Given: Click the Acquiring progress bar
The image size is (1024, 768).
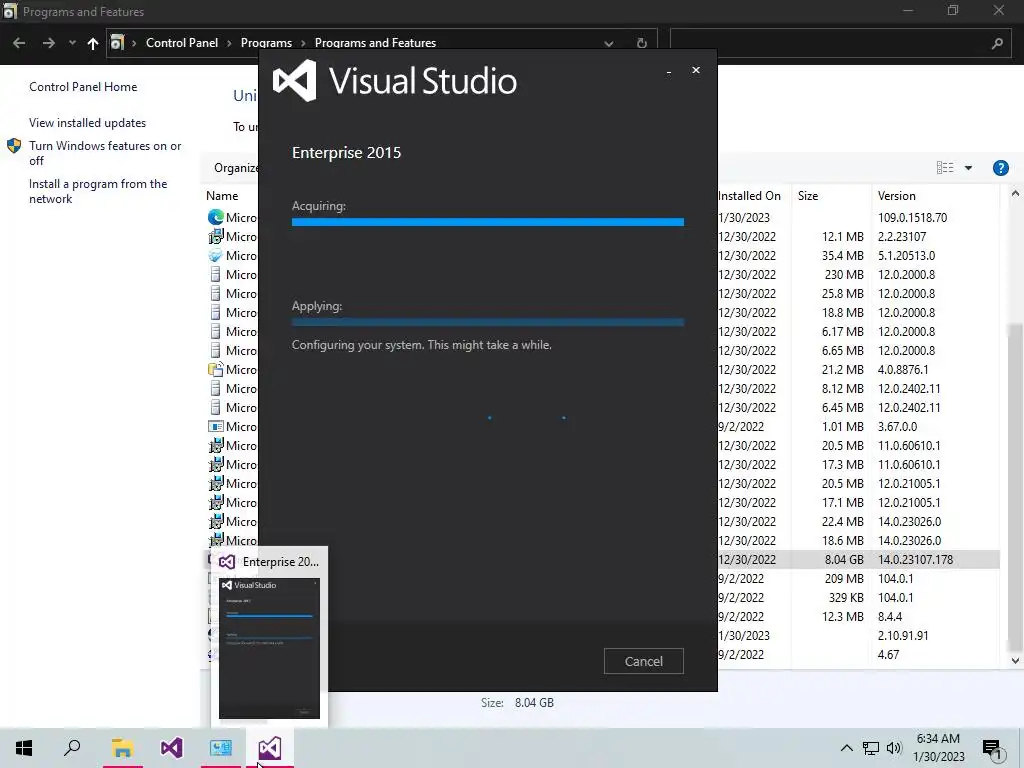Looking at the screenshot, I should pos(487,222).
